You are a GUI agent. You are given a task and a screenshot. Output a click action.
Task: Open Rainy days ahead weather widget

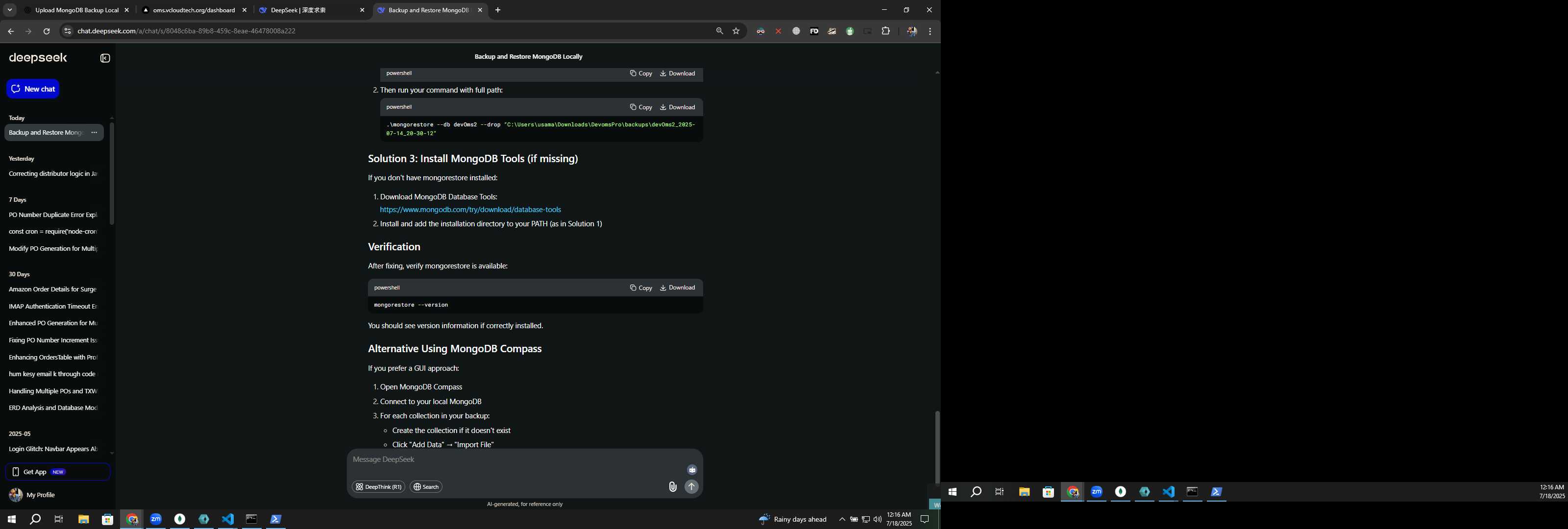click(792, 519)
